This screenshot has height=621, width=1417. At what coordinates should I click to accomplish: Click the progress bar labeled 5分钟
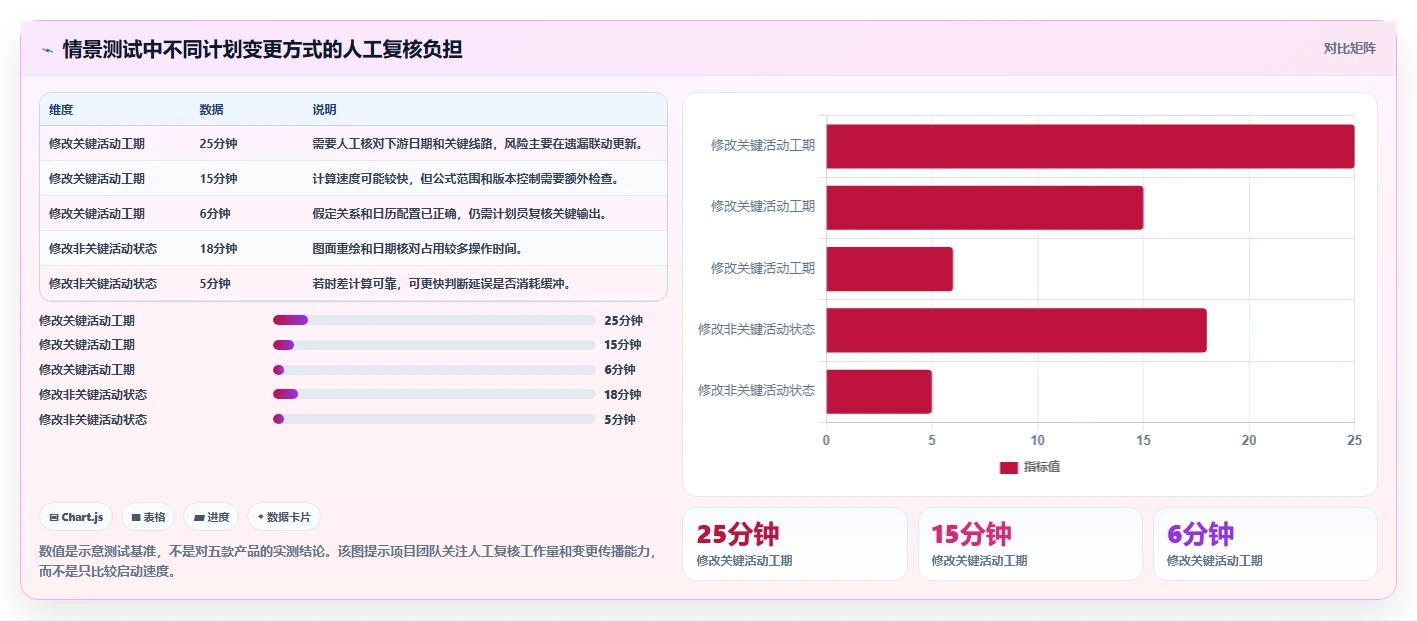(434, 419)
